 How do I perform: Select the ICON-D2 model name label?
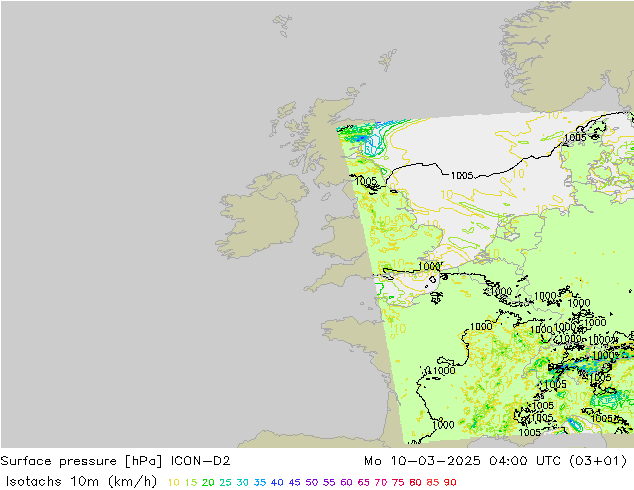201,461
